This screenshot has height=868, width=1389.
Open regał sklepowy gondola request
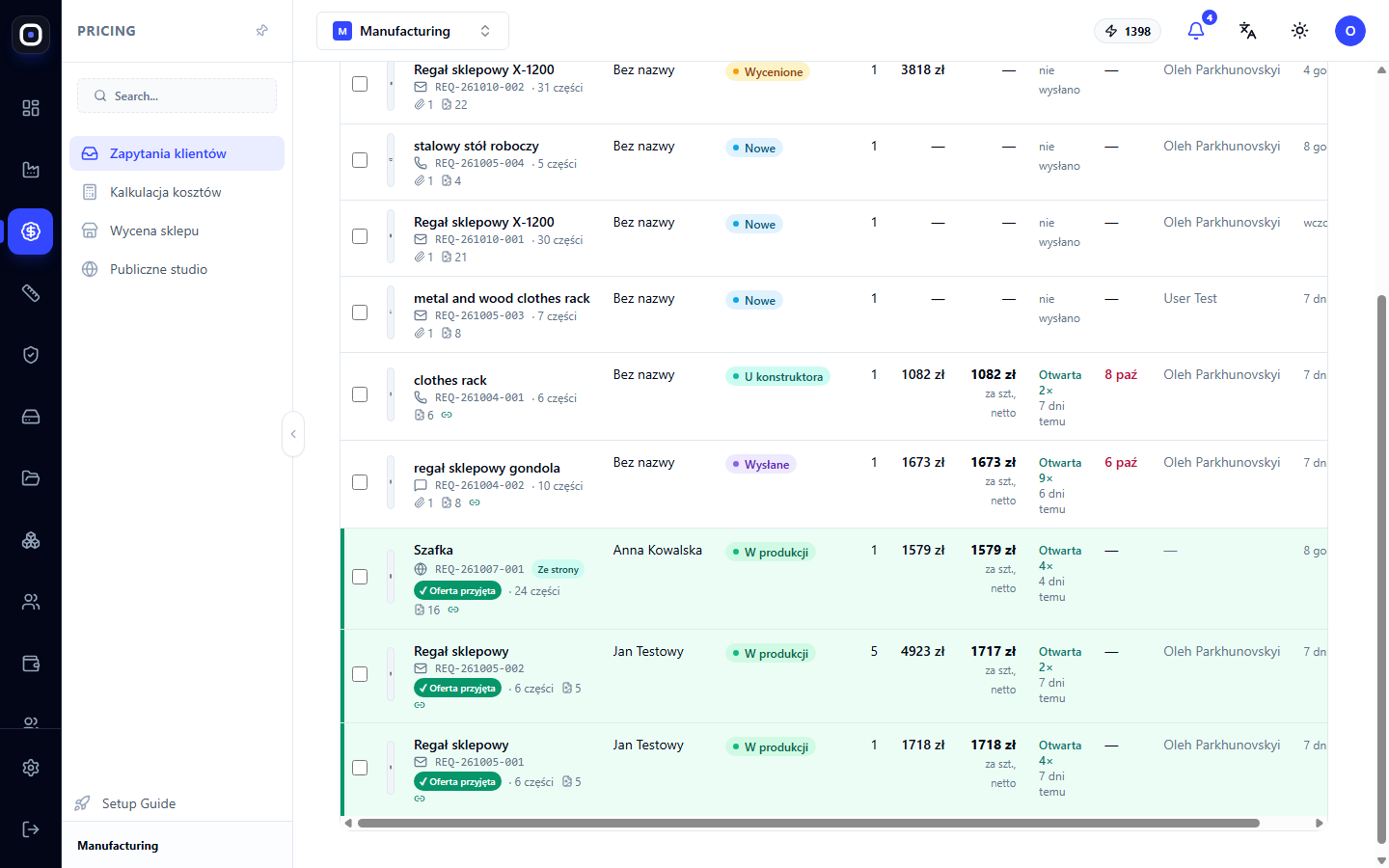487,468
